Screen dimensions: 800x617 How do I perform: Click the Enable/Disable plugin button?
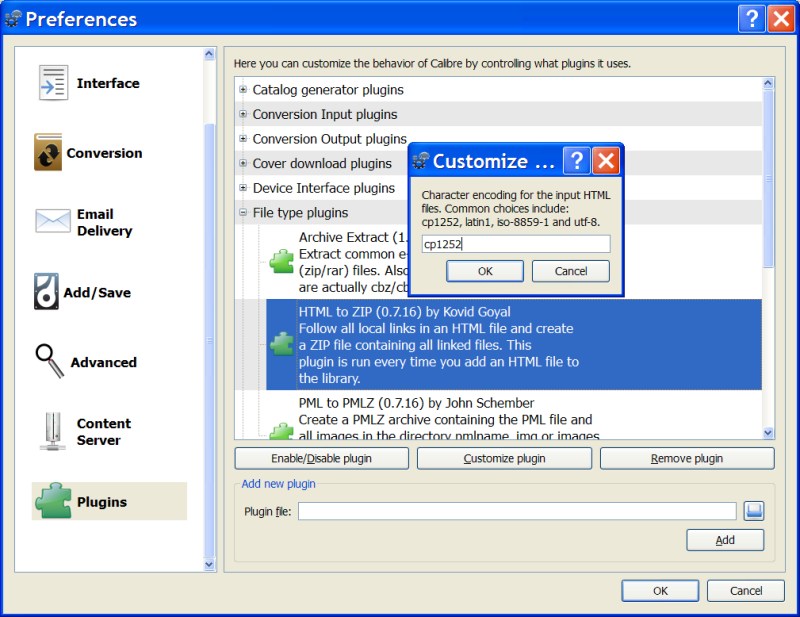[x=321, y=458]
